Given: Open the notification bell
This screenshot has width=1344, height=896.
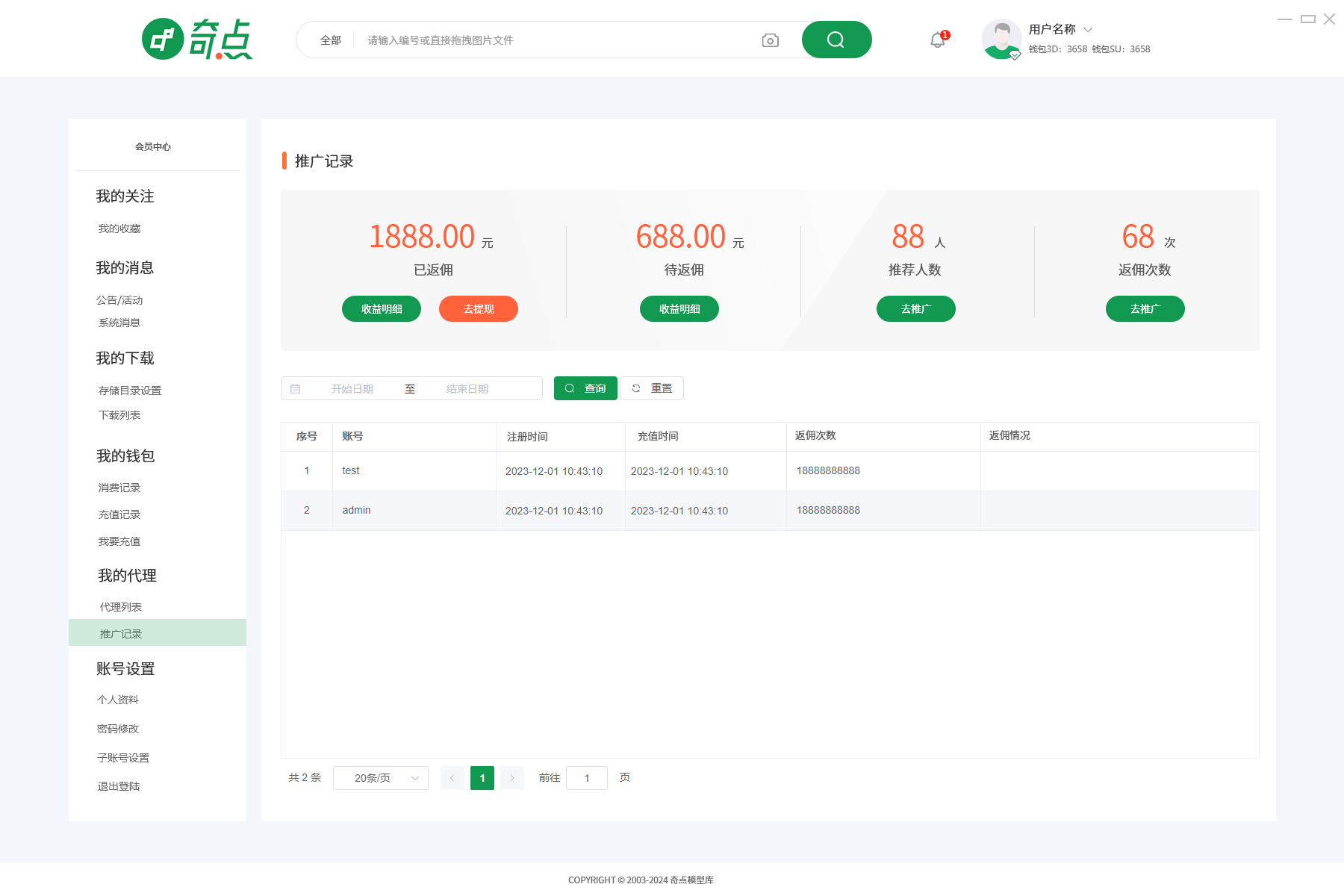Looking at the screenshot, I should coord(938,40).
